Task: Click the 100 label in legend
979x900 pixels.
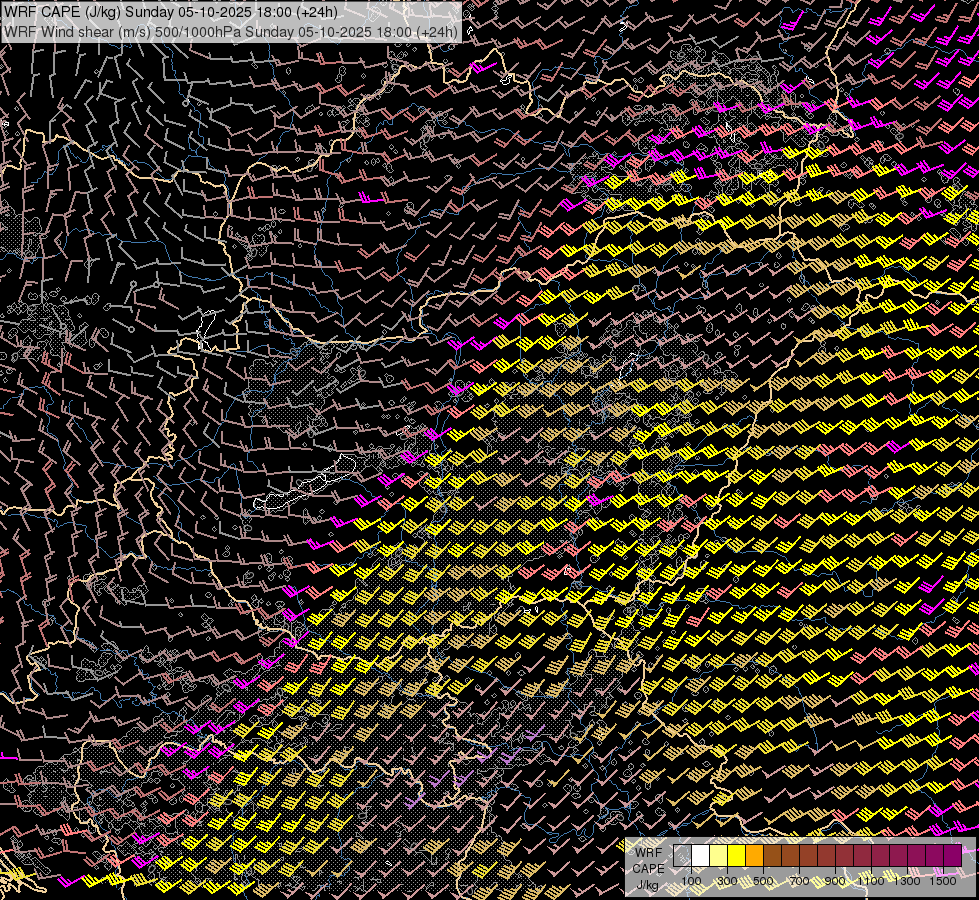Action: pyautogui.click(x=692, y=881)
